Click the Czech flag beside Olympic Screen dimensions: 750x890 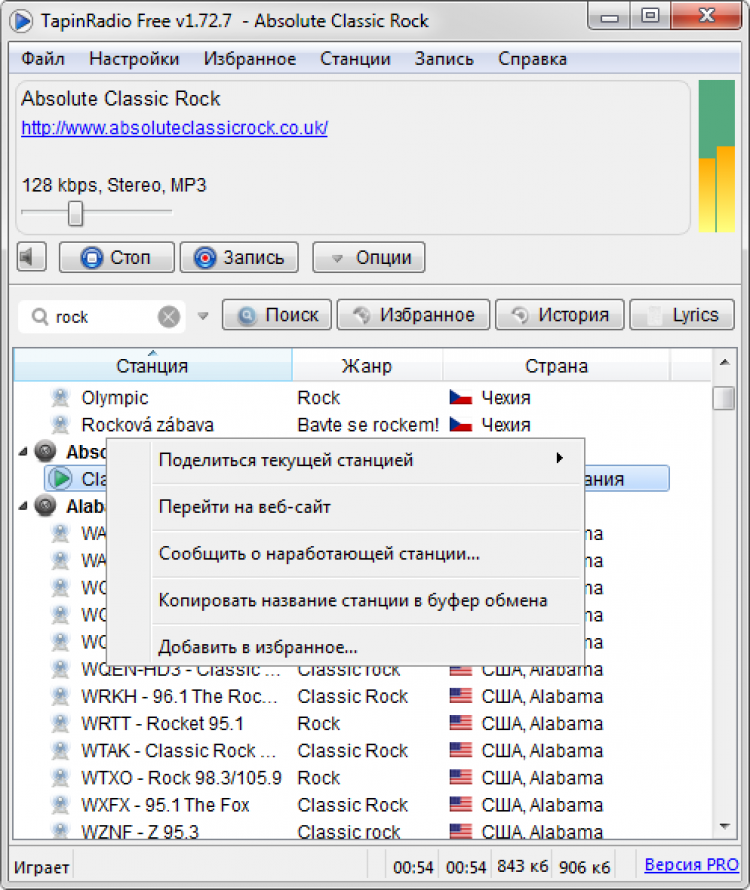pos(460,397)
